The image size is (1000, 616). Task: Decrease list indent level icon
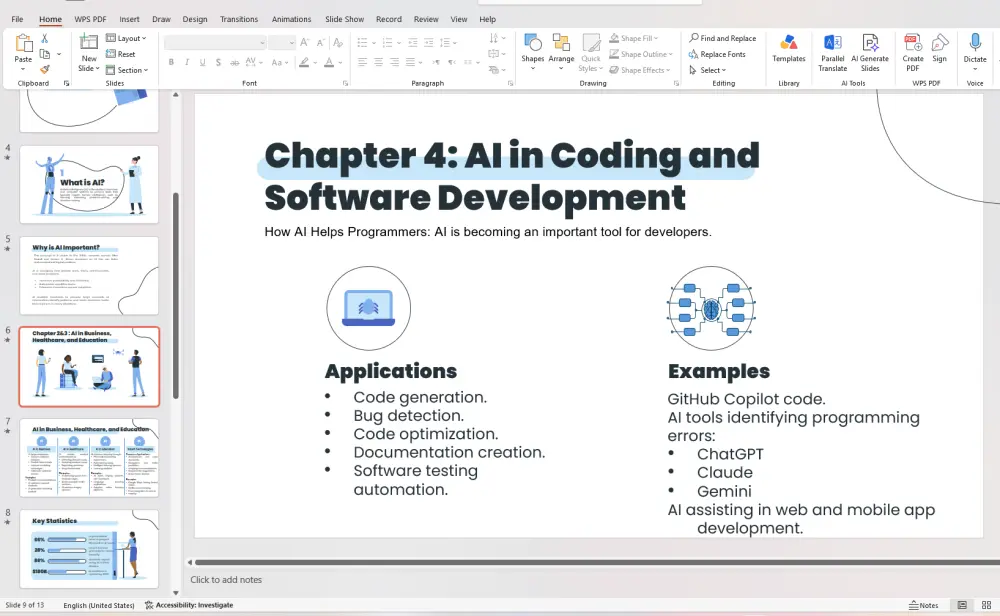click(413, 43)
